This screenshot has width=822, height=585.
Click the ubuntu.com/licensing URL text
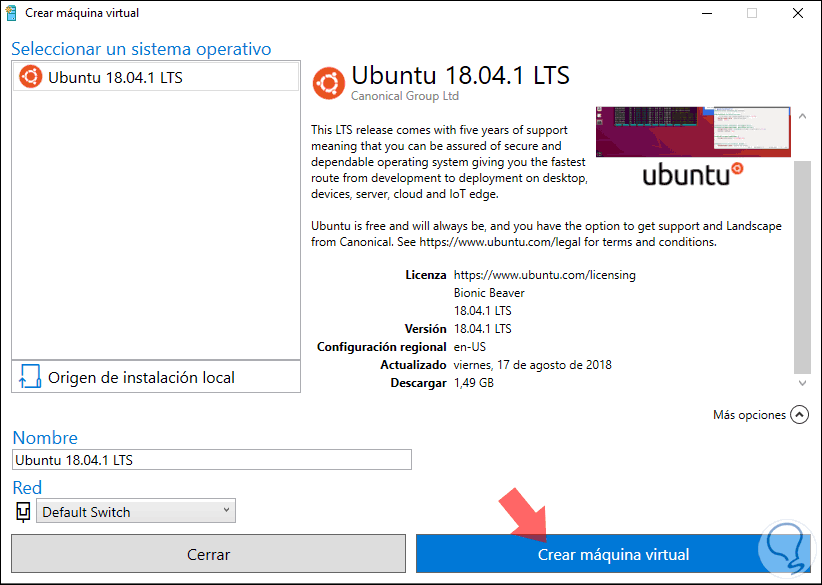tap(544, 274)
